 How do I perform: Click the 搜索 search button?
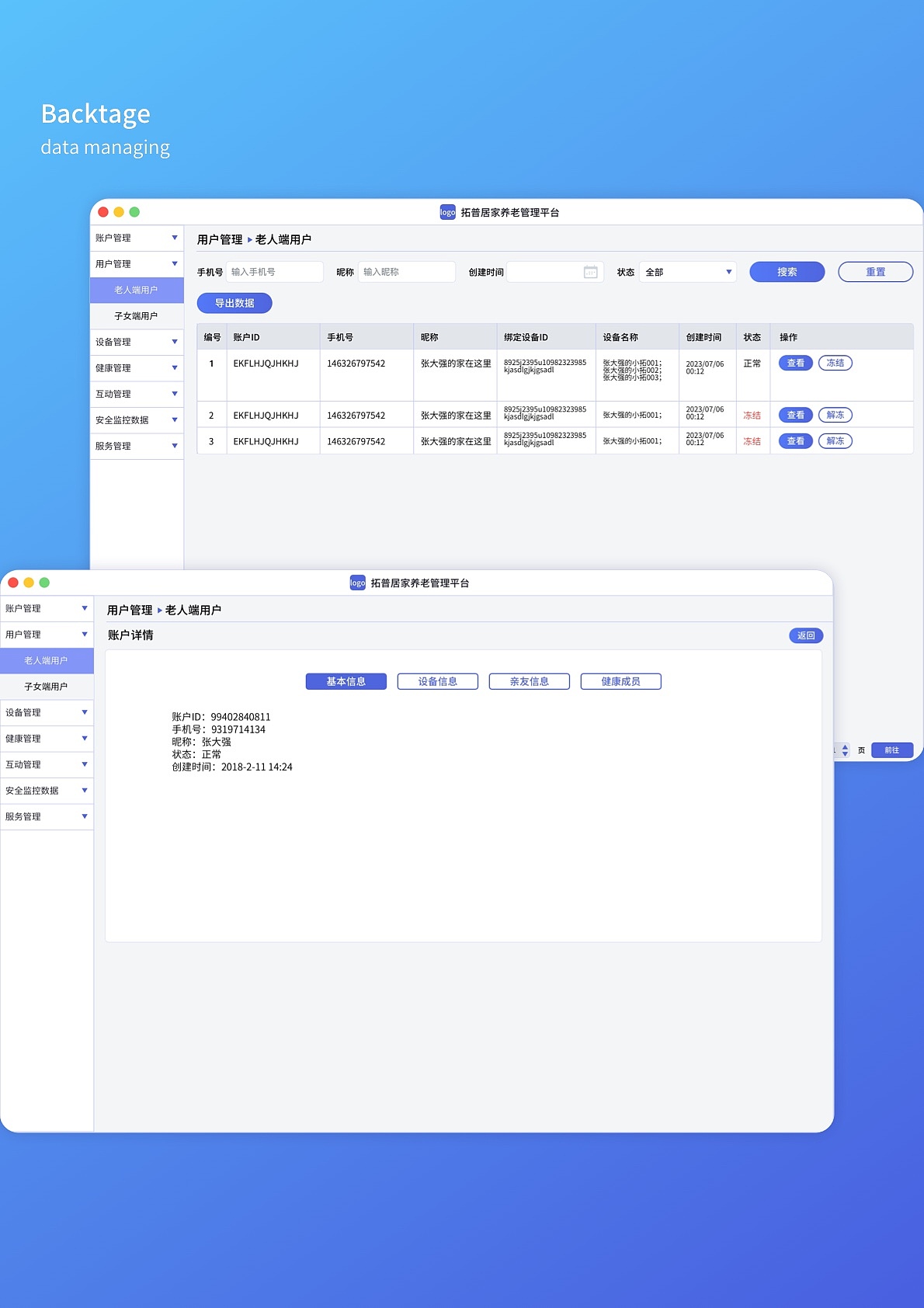787,272
